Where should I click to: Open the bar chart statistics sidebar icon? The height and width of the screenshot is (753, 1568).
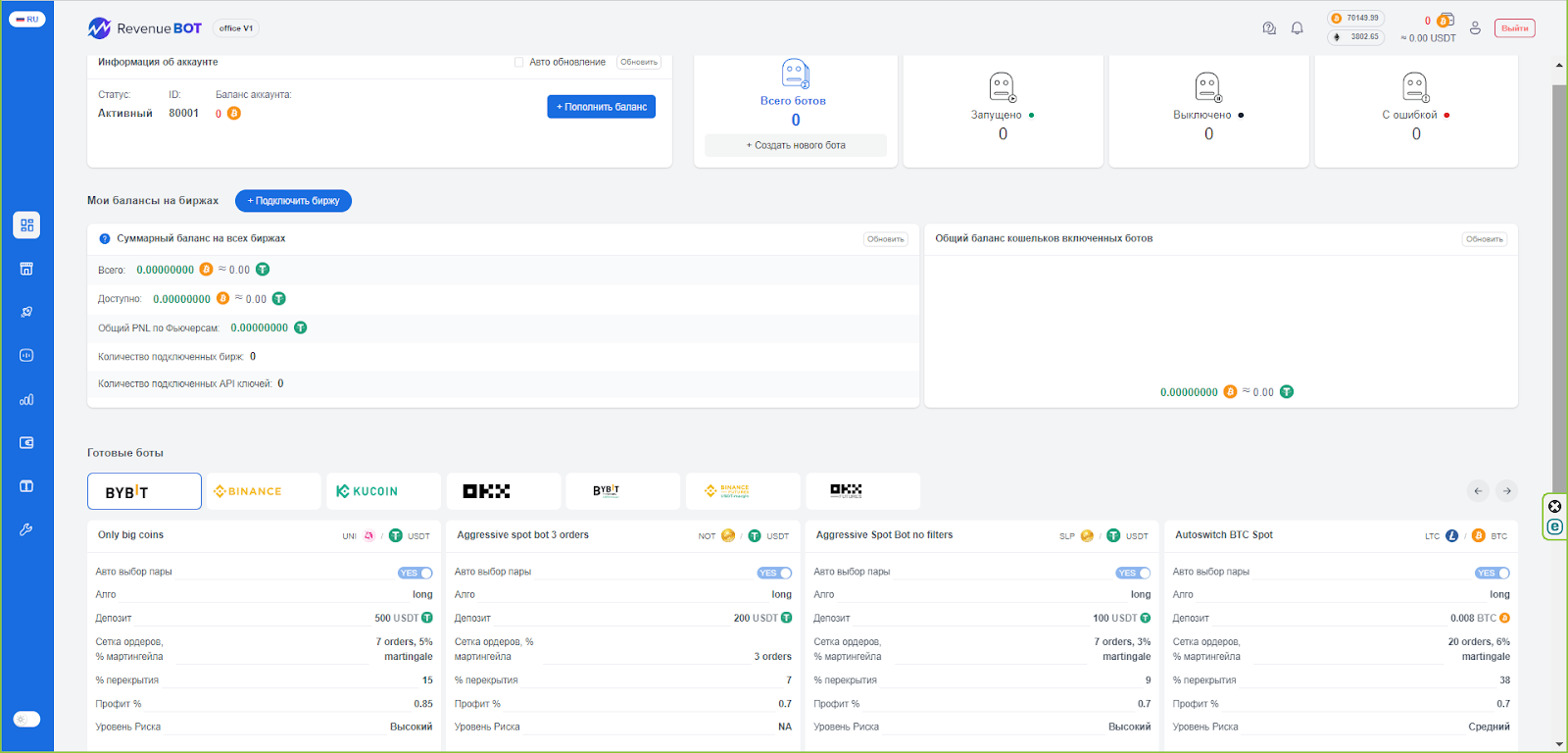(x=26, y=399)
